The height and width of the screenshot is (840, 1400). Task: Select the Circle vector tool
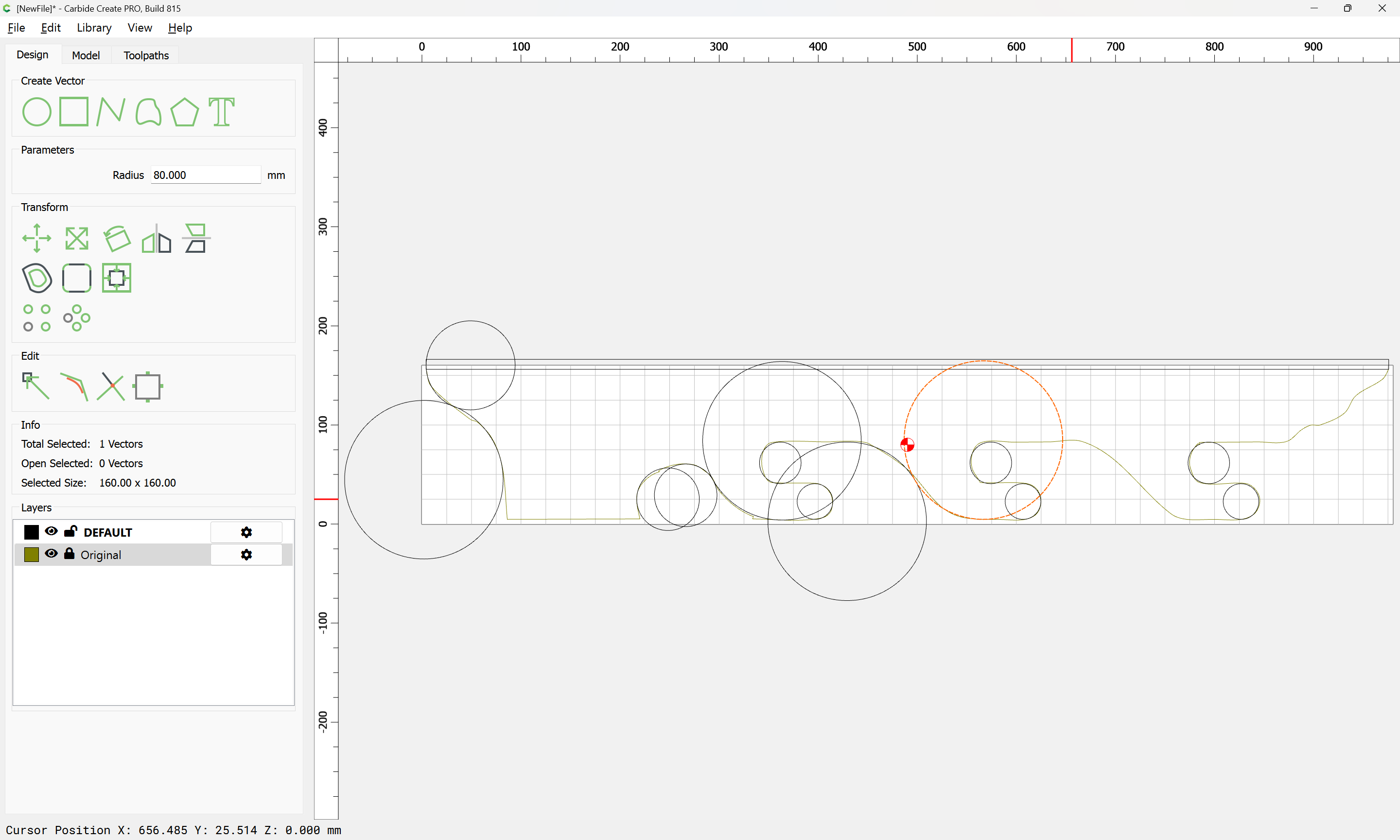pyautogui.click(x=36, y=111)
